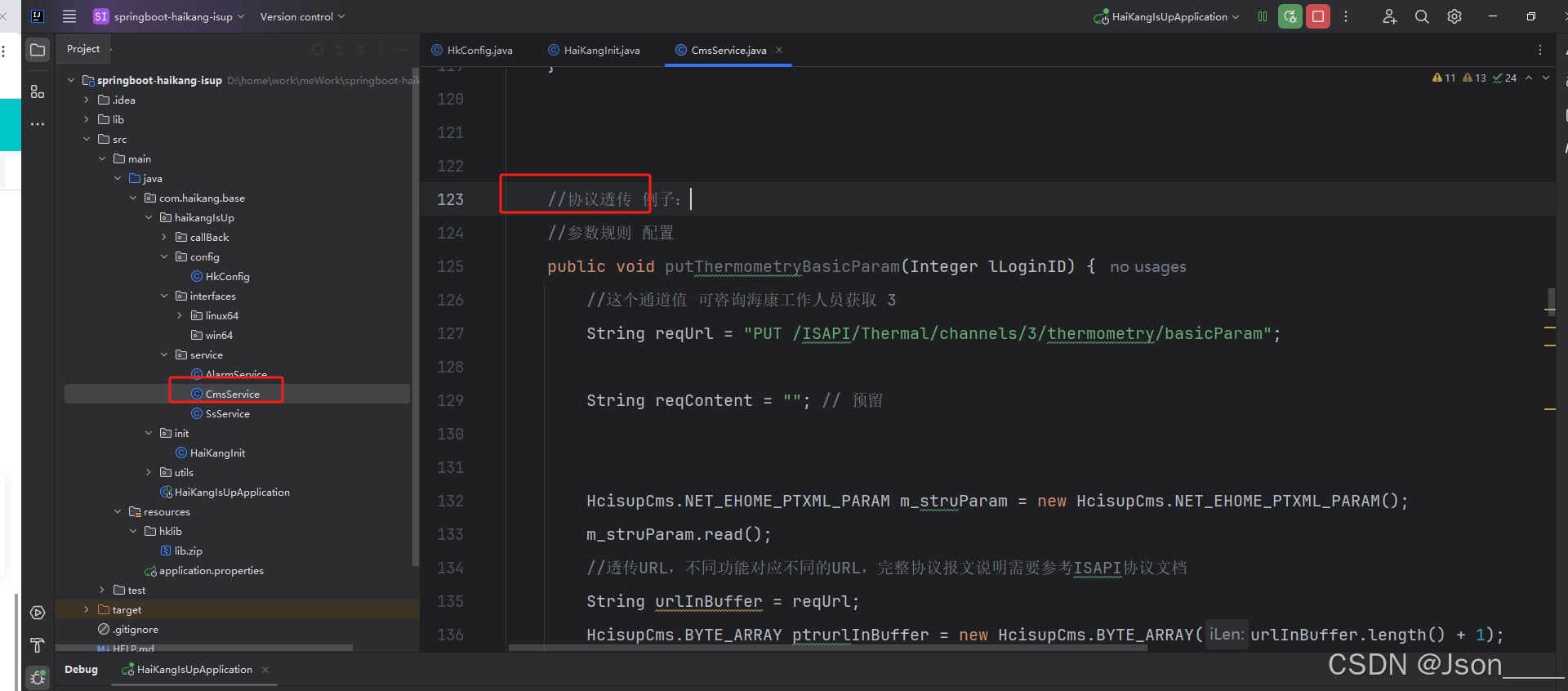Open the main hamburger menu
1568x691 pixels.
coord(69,16)
